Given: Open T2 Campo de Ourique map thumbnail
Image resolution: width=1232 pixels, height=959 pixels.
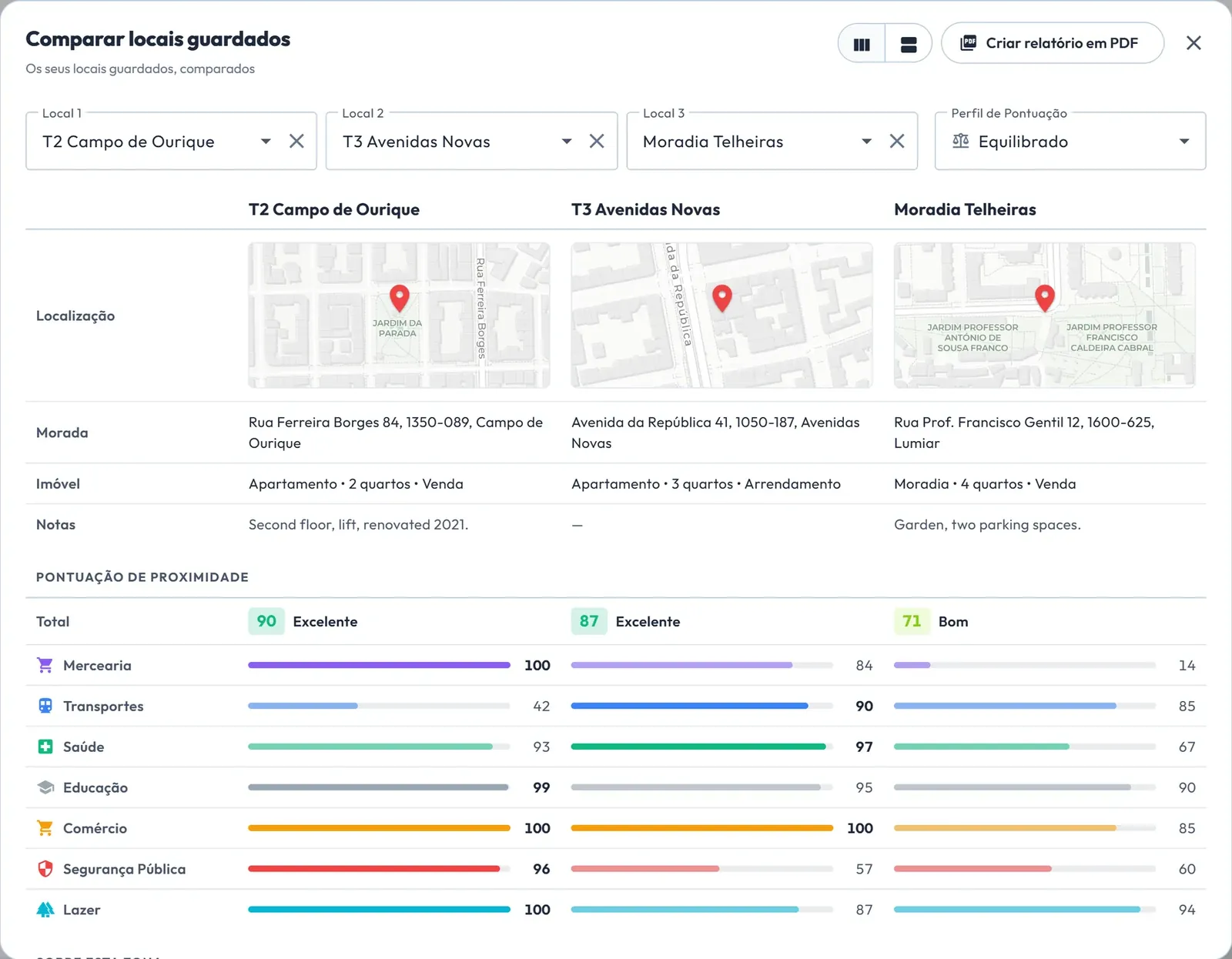Looking at the screenshot, I should point(399,316).
